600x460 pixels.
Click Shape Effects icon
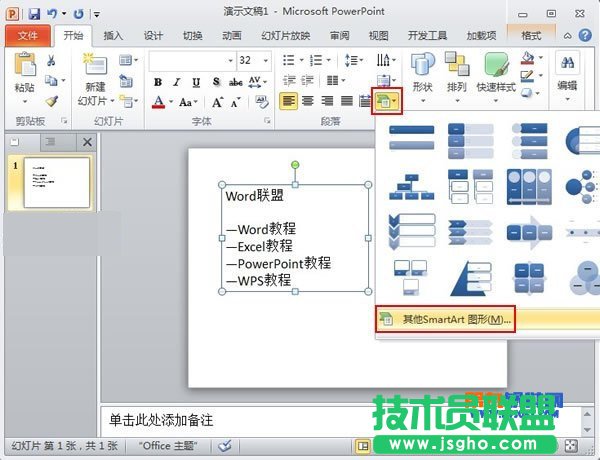pos(527,93)
